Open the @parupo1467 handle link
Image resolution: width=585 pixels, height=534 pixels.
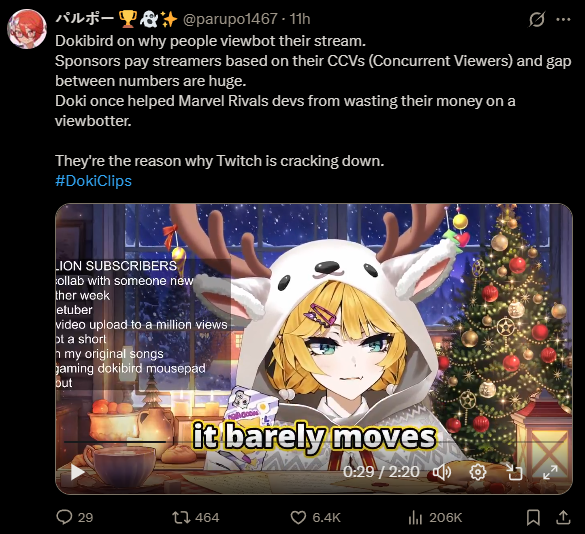[230, 19]
